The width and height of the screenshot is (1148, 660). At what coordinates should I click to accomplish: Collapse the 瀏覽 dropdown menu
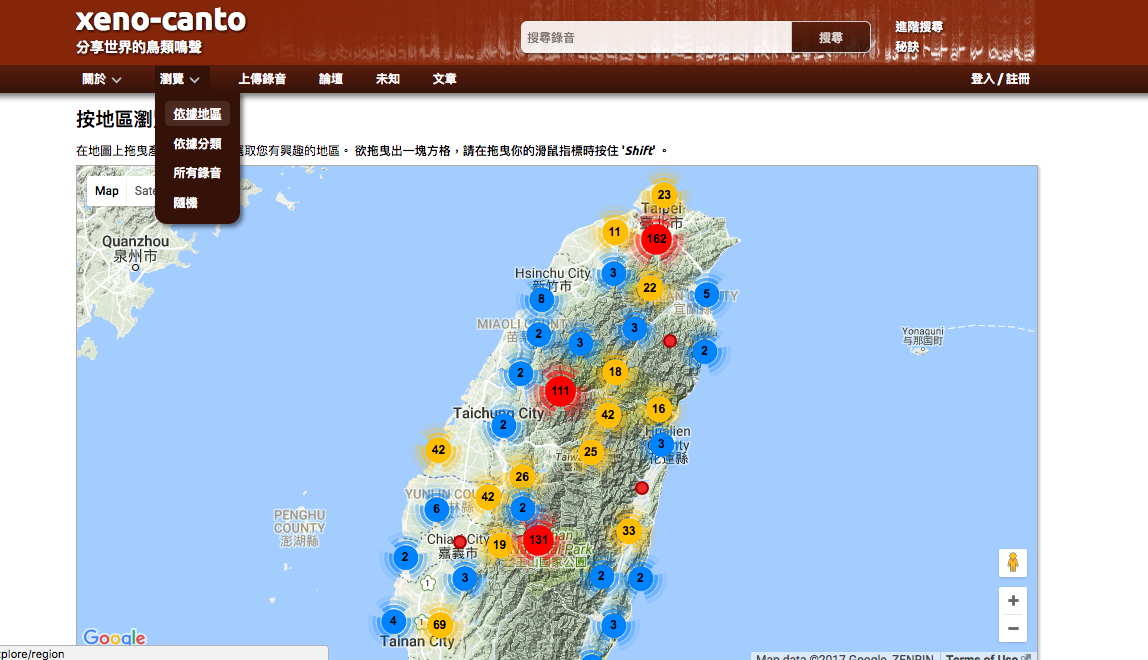point(179,79)
